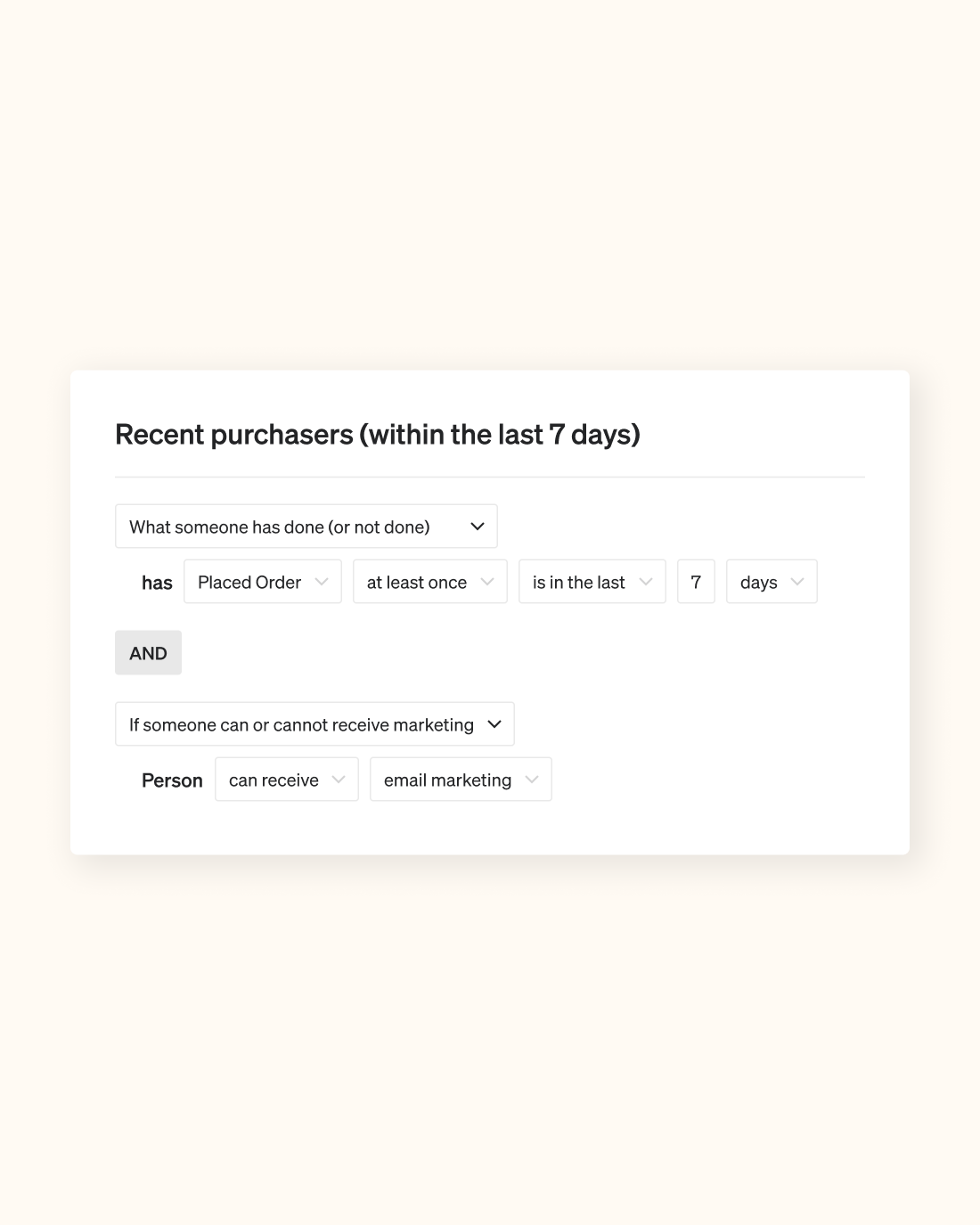Screen dimensions: 980x1225
Task: Expand the 'is in the last' timeframe dropdown
Action: click(x=592, y=581)
